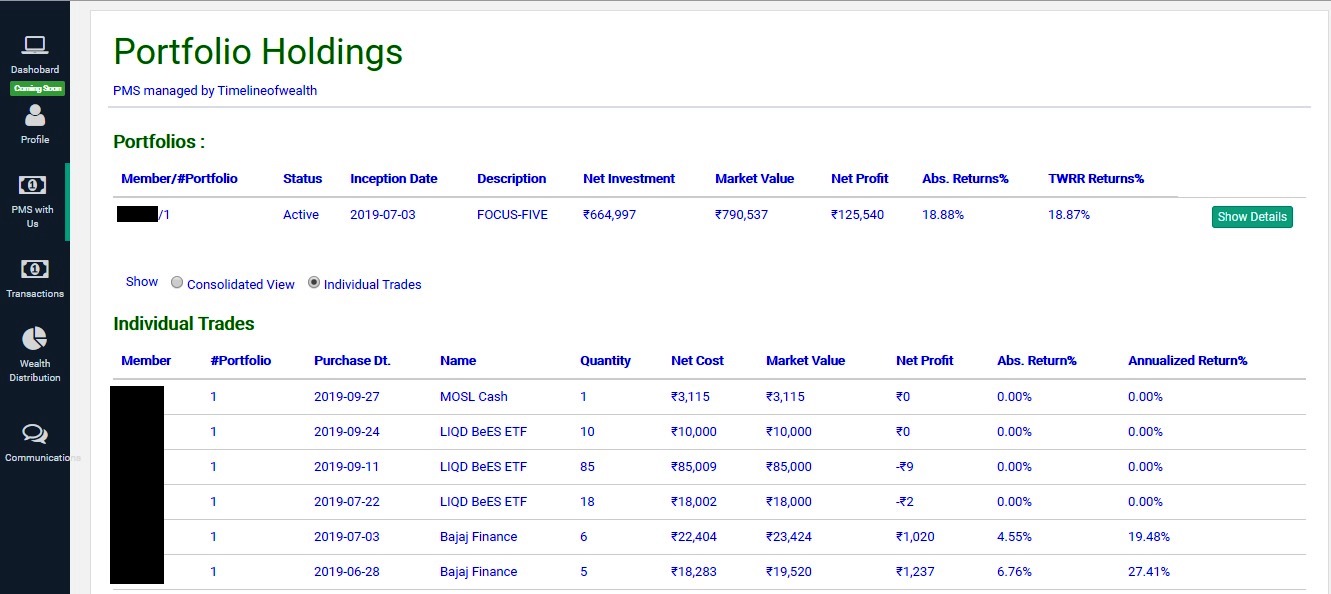Sort by the Purchase Dt. column header
The height and width of the screenshot is (594, 1331).
click(352, 360)
